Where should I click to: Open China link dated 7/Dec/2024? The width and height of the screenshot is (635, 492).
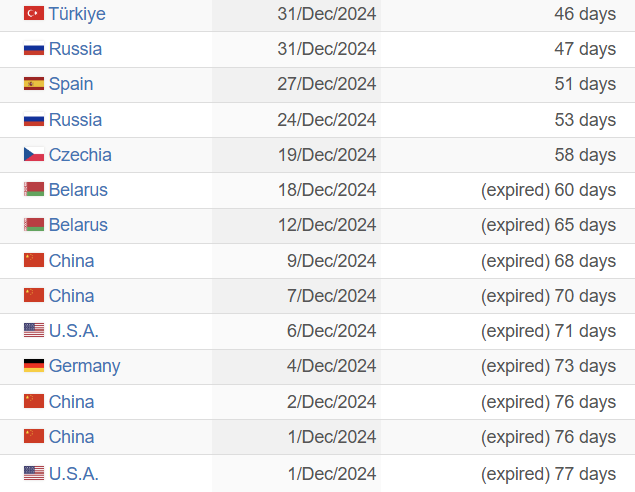[71, 296]
